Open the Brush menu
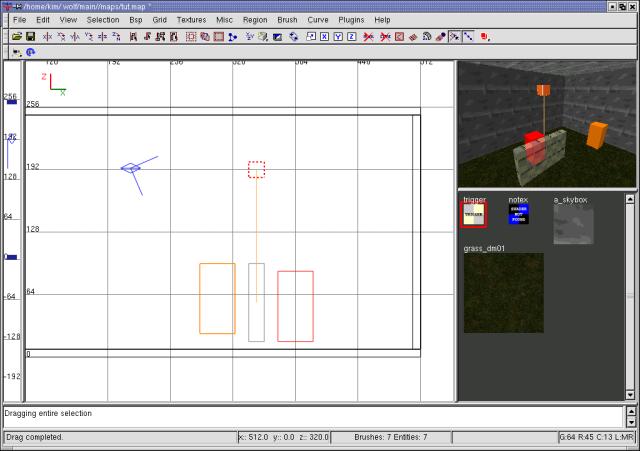 coord(287,20)
